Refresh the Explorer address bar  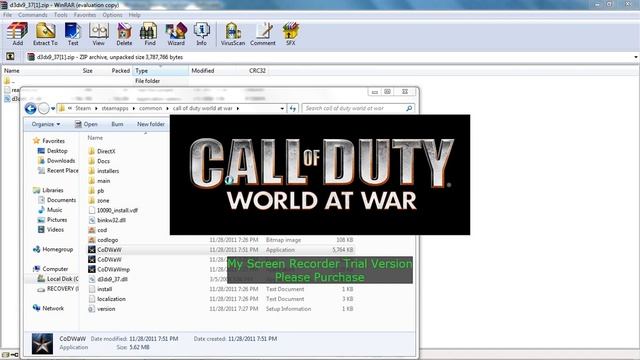pyautogui.click(x=293, y=109)
